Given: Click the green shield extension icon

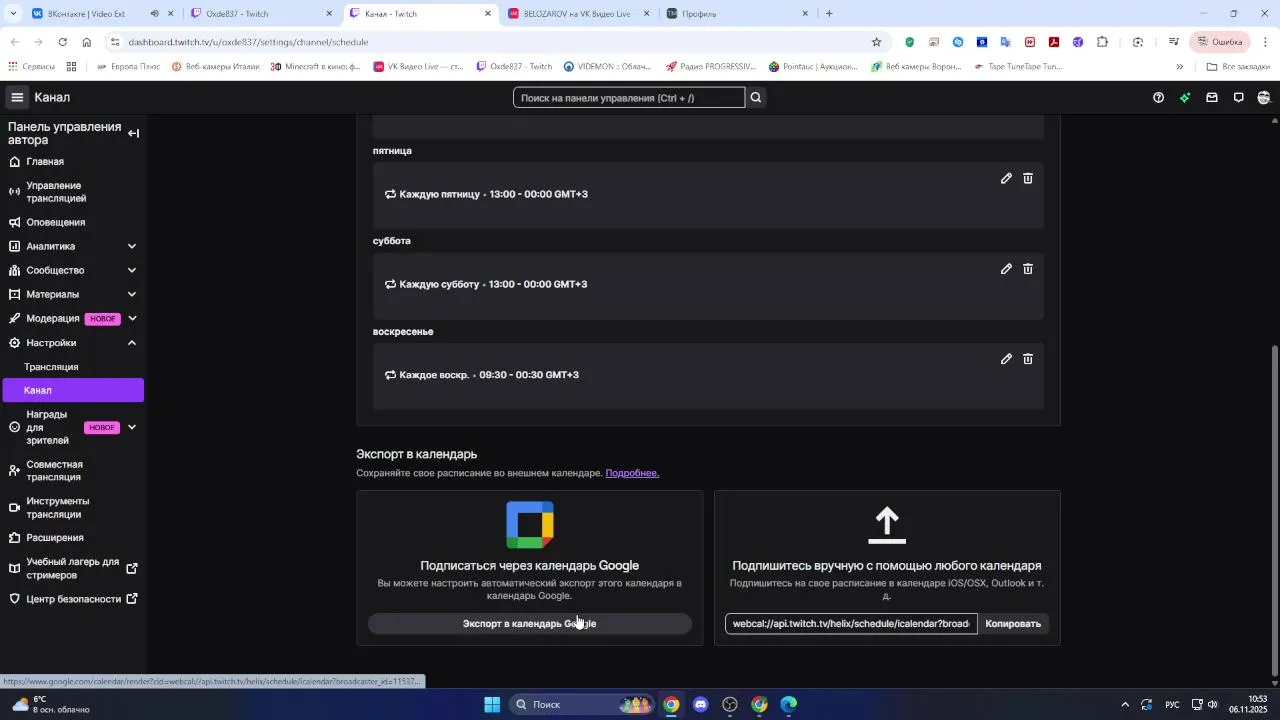Looking at the screenshot, I should 909,42.
